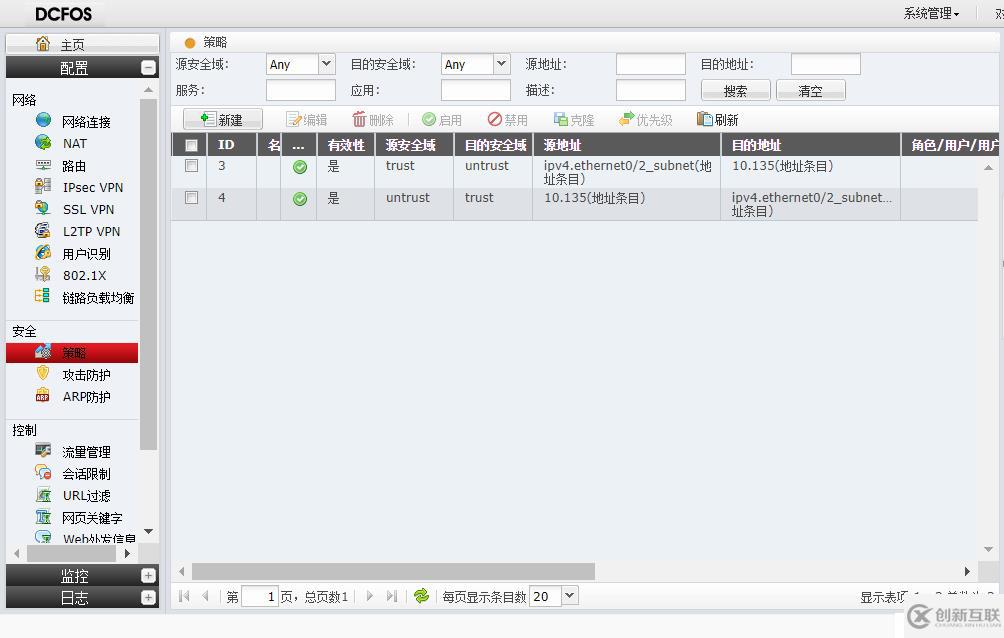Viewport: 1004px width, 638px height.
Task: Click the 启用 enable toolbar button
Action: tap(442, 120)
